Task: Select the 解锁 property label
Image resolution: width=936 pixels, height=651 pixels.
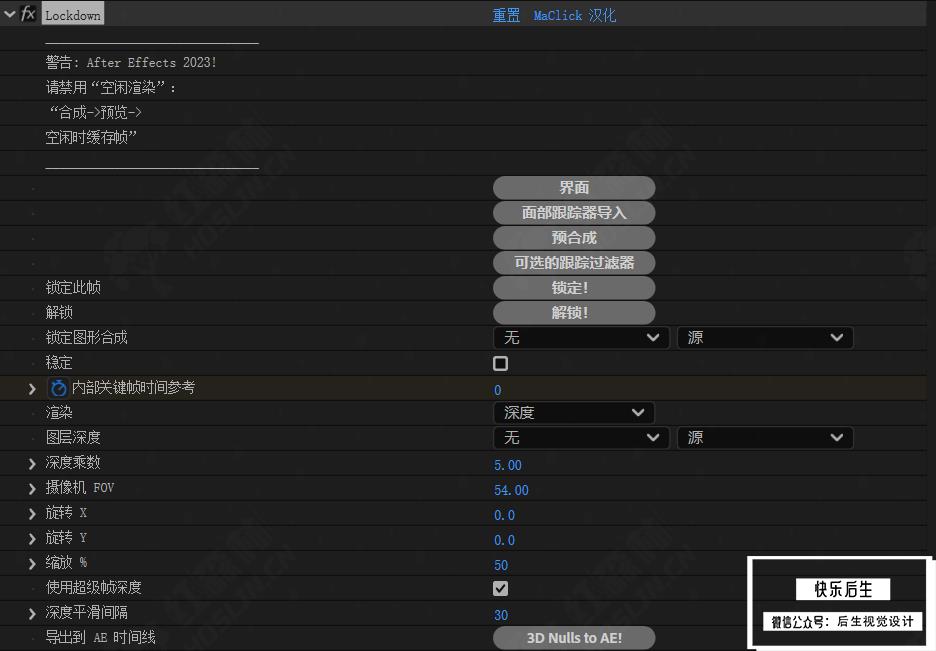Action: [59, 313]
